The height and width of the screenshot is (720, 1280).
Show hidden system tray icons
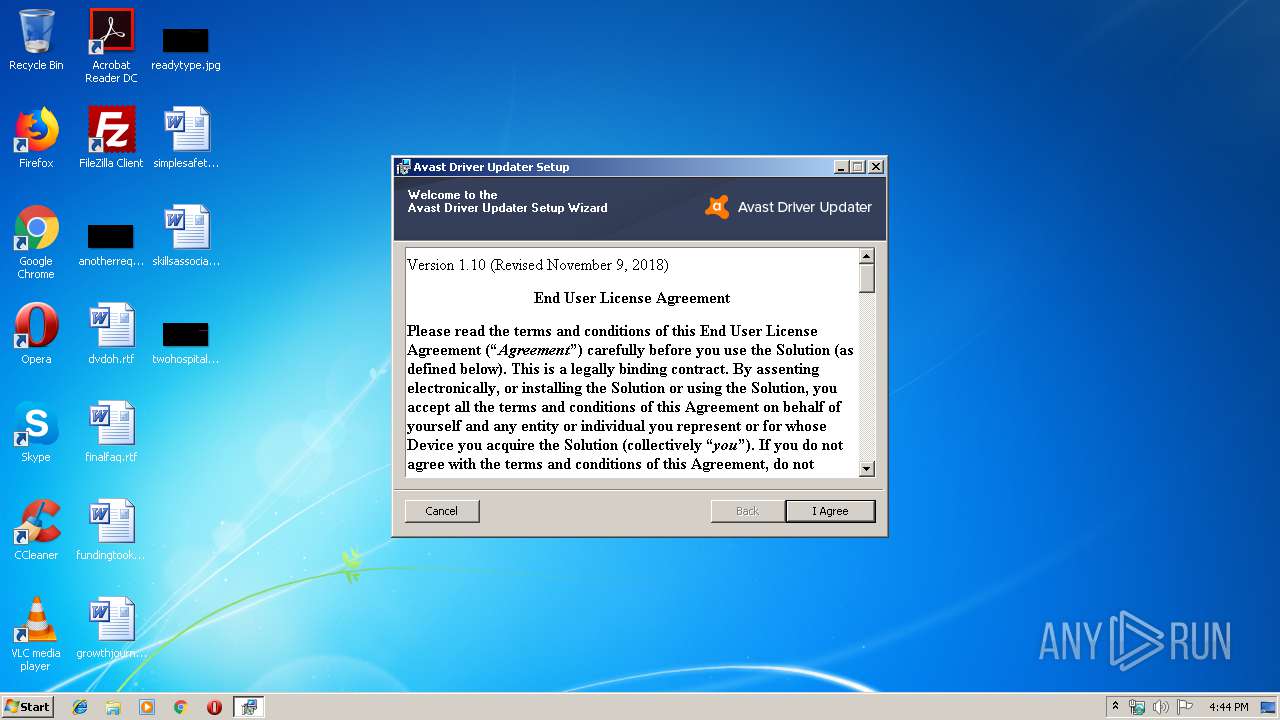pyautogui.click(x=1115, y=706)
